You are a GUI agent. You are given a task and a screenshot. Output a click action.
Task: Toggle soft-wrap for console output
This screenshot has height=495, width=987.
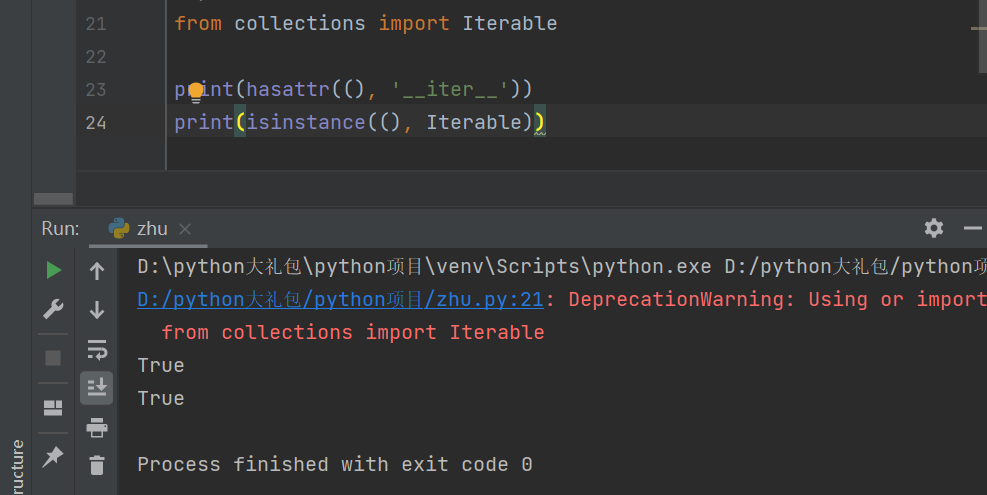[97, 349]
